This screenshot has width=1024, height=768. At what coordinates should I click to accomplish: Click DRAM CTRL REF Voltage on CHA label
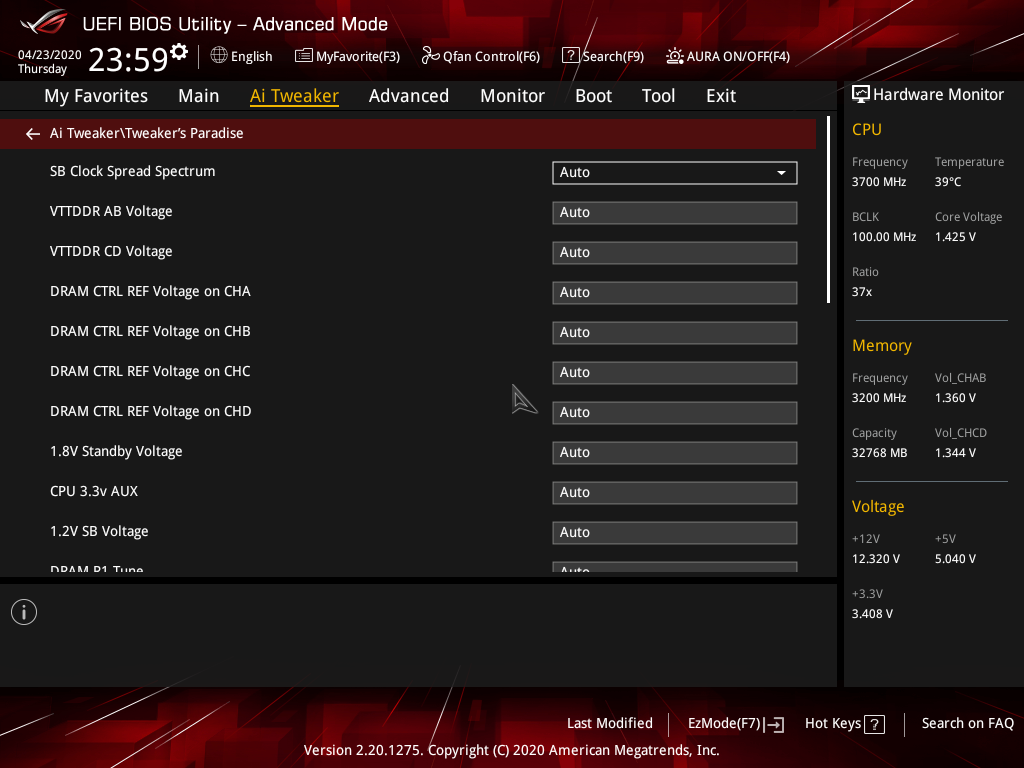[150, 291]
